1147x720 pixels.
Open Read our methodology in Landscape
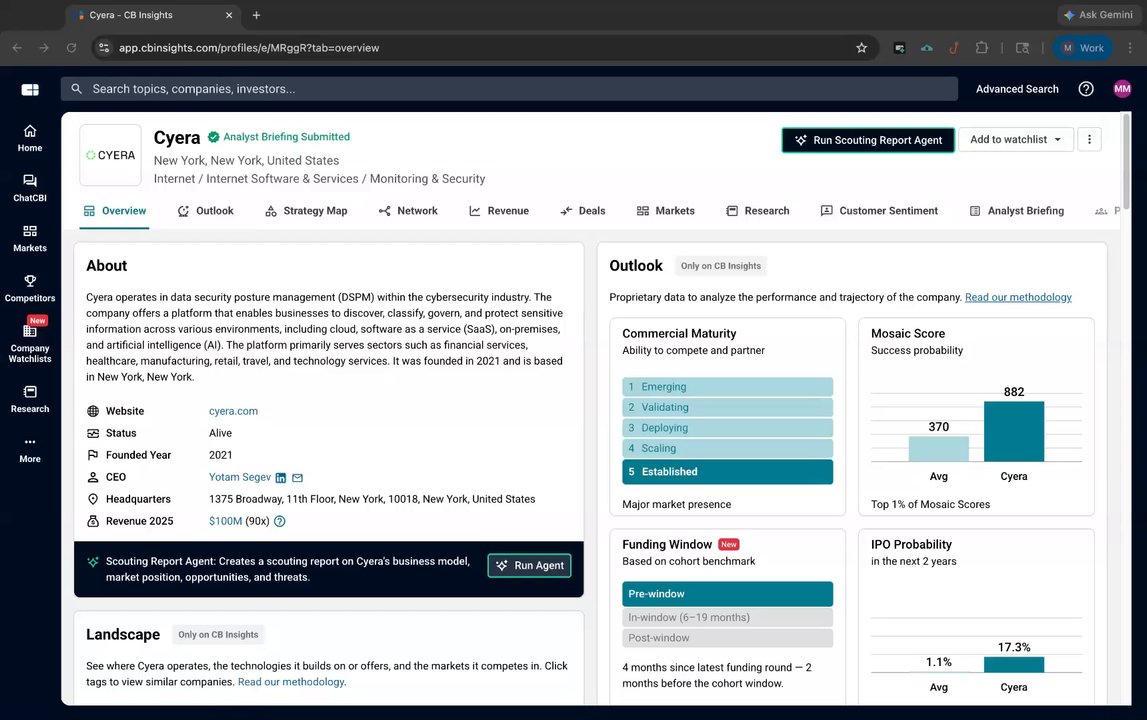[x=292, y=682]
